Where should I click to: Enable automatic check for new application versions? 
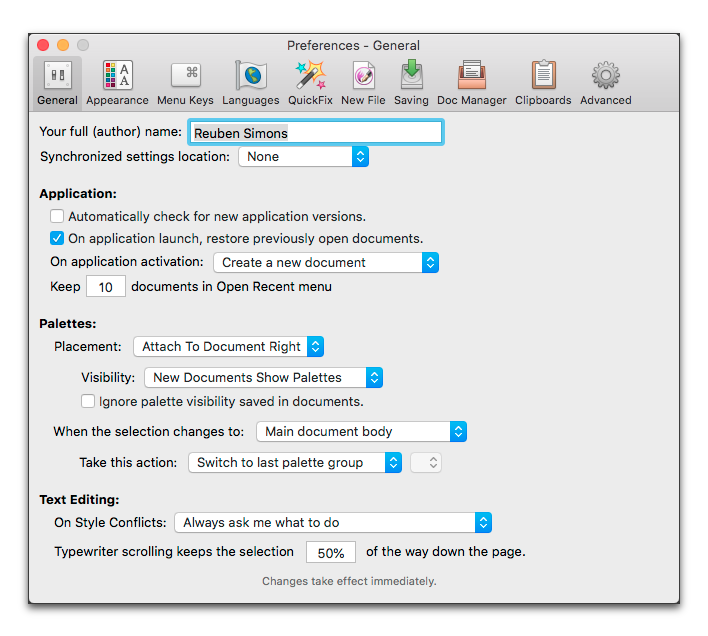coord(57,216)
